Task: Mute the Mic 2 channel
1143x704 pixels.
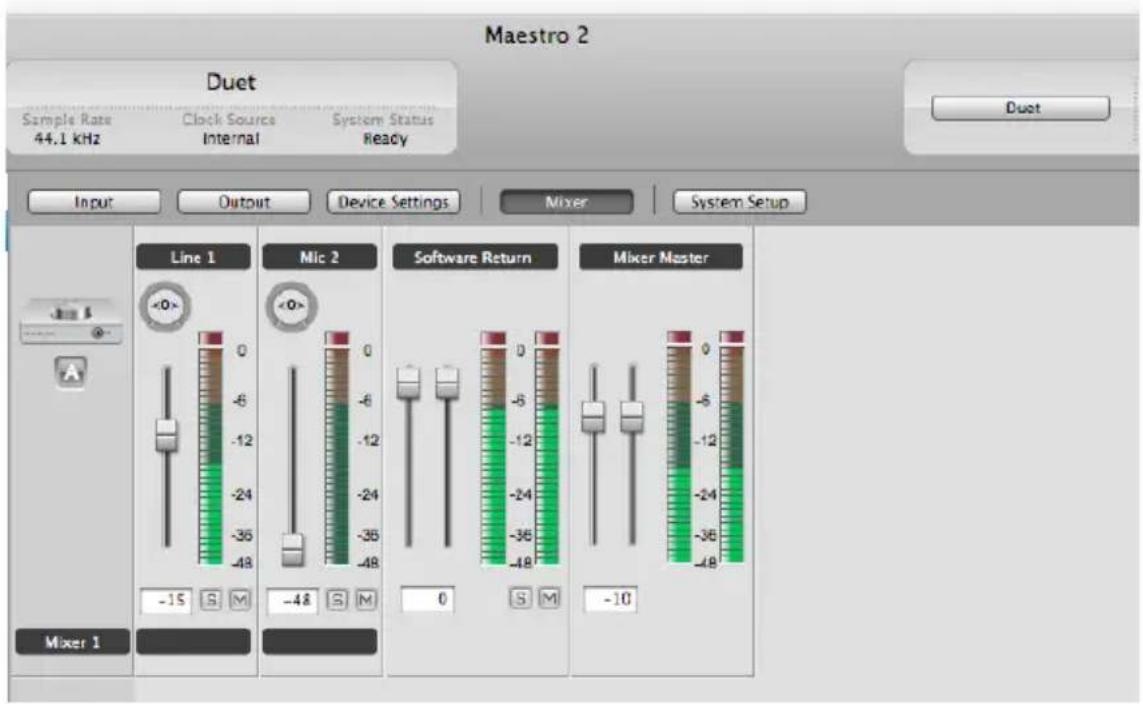Action: tap(366, 600)
